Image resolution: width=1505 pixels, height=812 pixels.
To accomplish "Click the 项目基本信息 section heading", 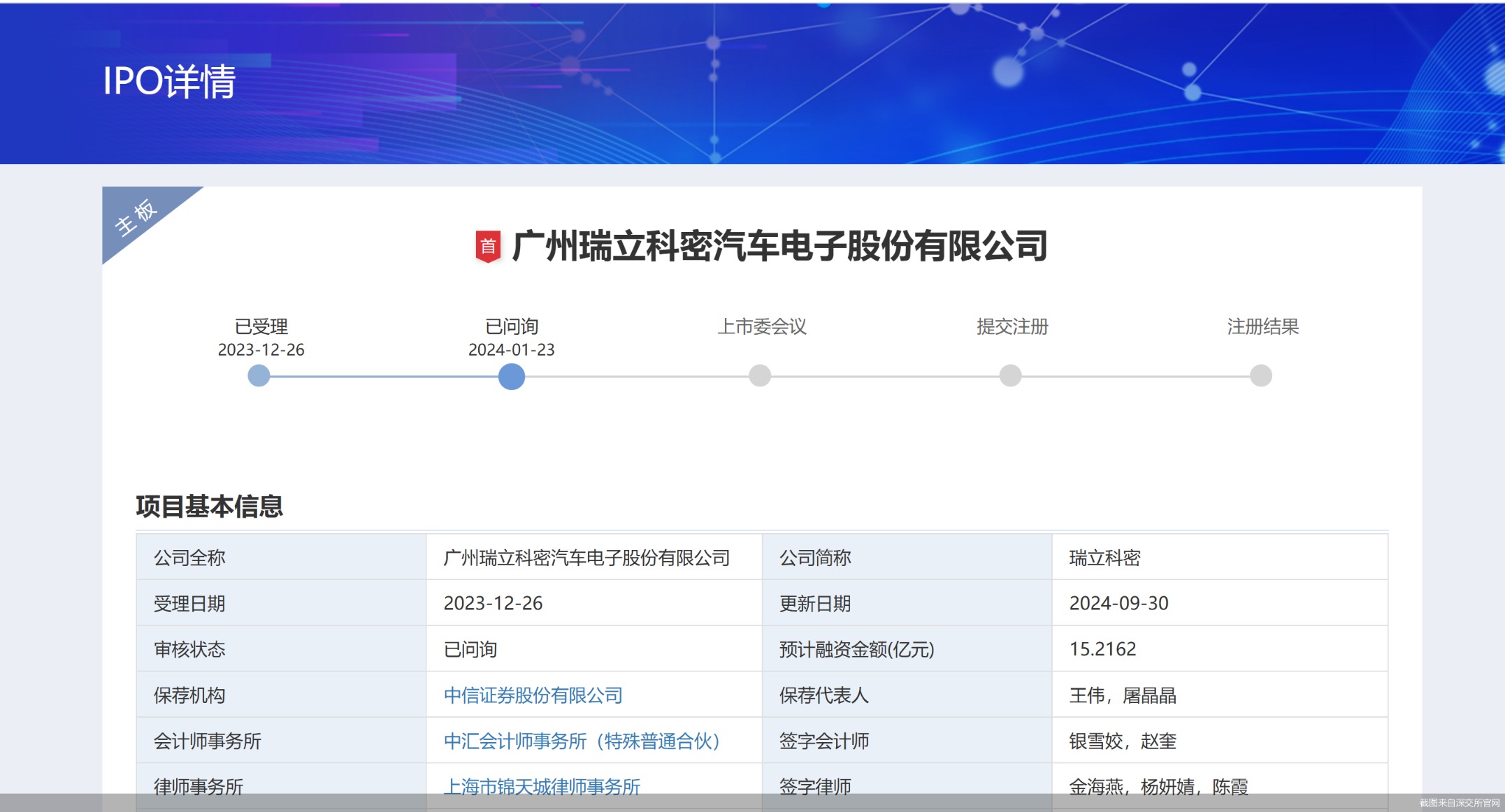I will (x=210, y=507).
